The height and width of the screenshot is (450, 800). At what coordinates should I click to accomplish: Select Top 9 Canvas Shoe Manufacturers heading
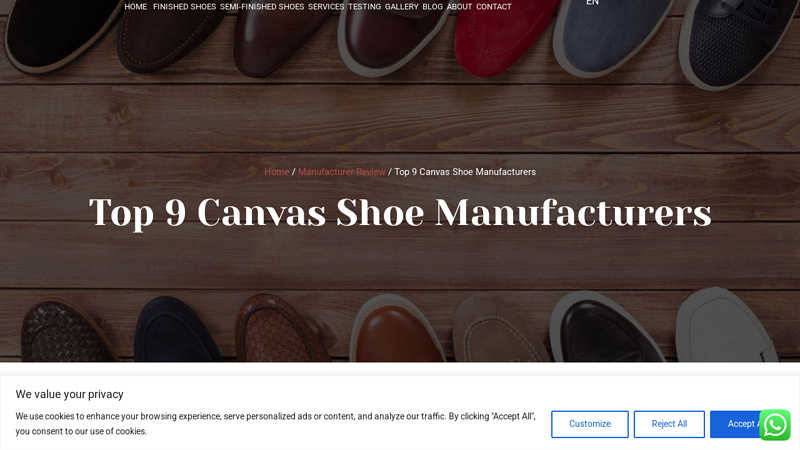pyautogui.click(x=400, y=213)
